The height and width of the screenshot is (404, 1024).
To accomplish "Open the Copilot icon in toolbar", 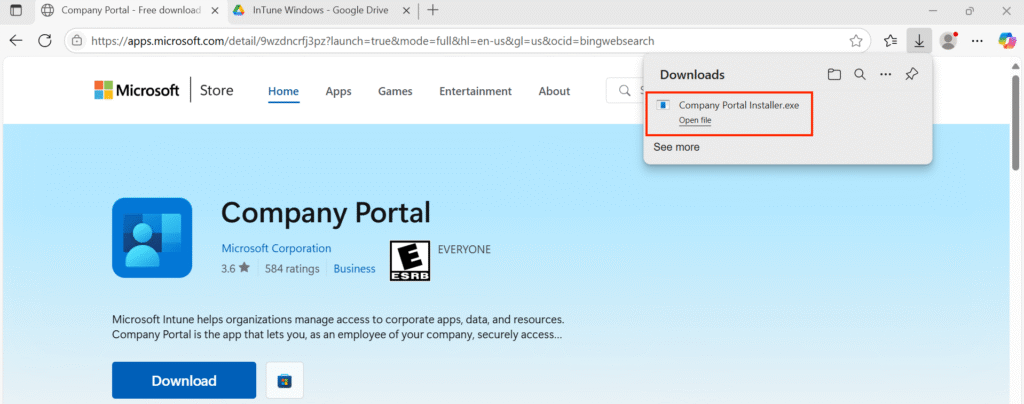I will coord(1007,41).
